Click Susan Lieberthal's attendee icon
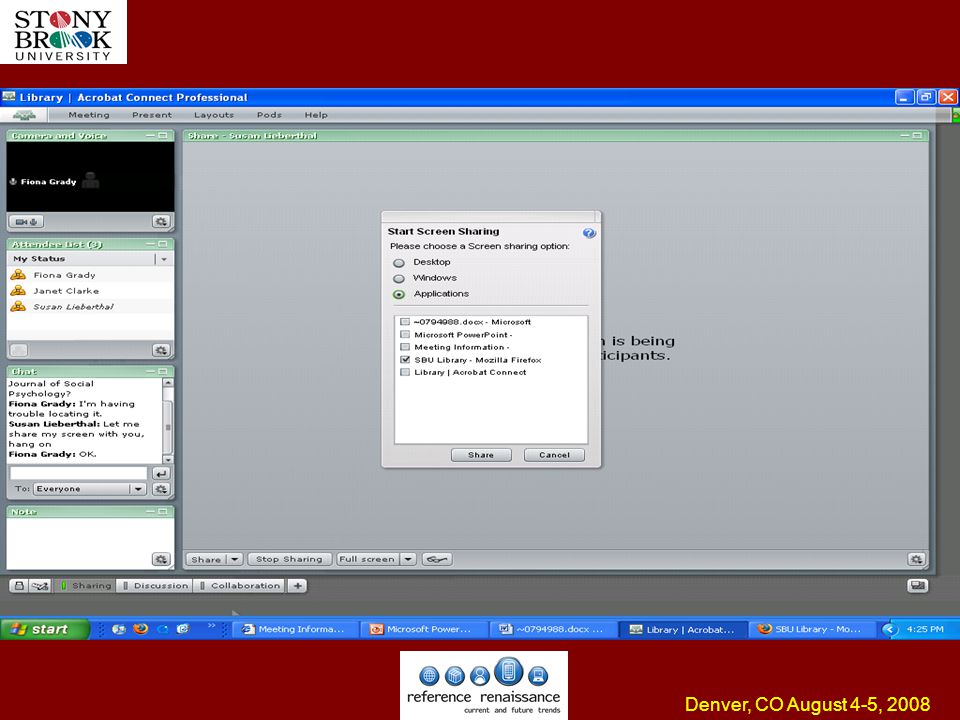The height and width of the screenshot is (720, 960). [18, 306]
